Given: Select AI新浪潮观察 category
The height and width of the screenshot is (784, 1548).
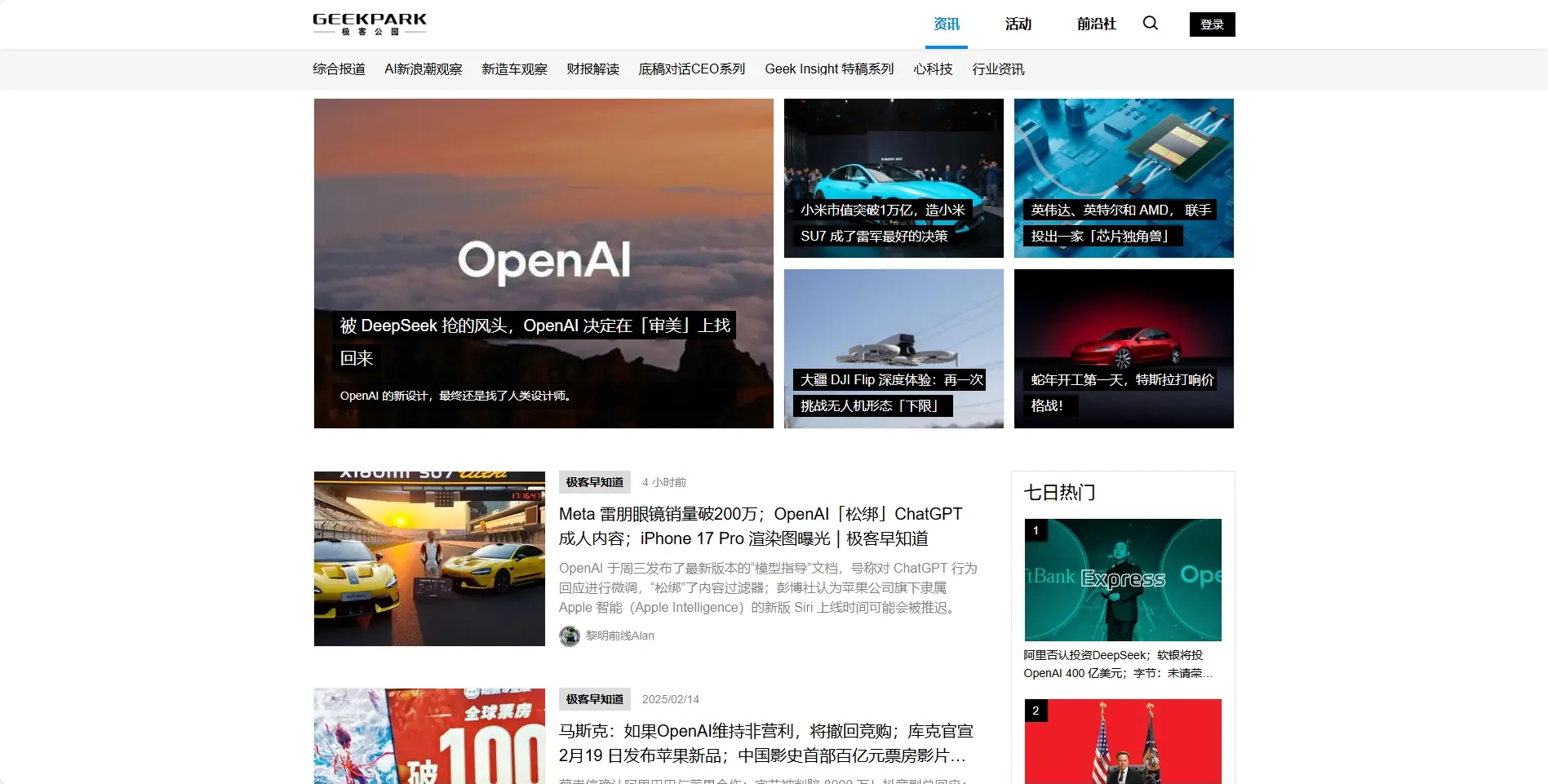Looking at the screenshot, I should 424,69.
